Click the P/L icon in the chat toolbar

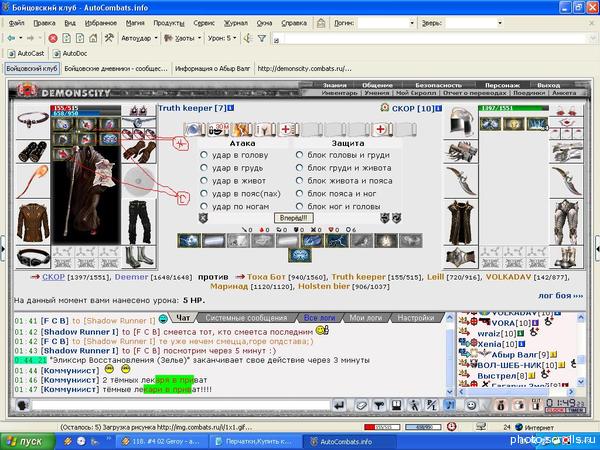[432, 405]
